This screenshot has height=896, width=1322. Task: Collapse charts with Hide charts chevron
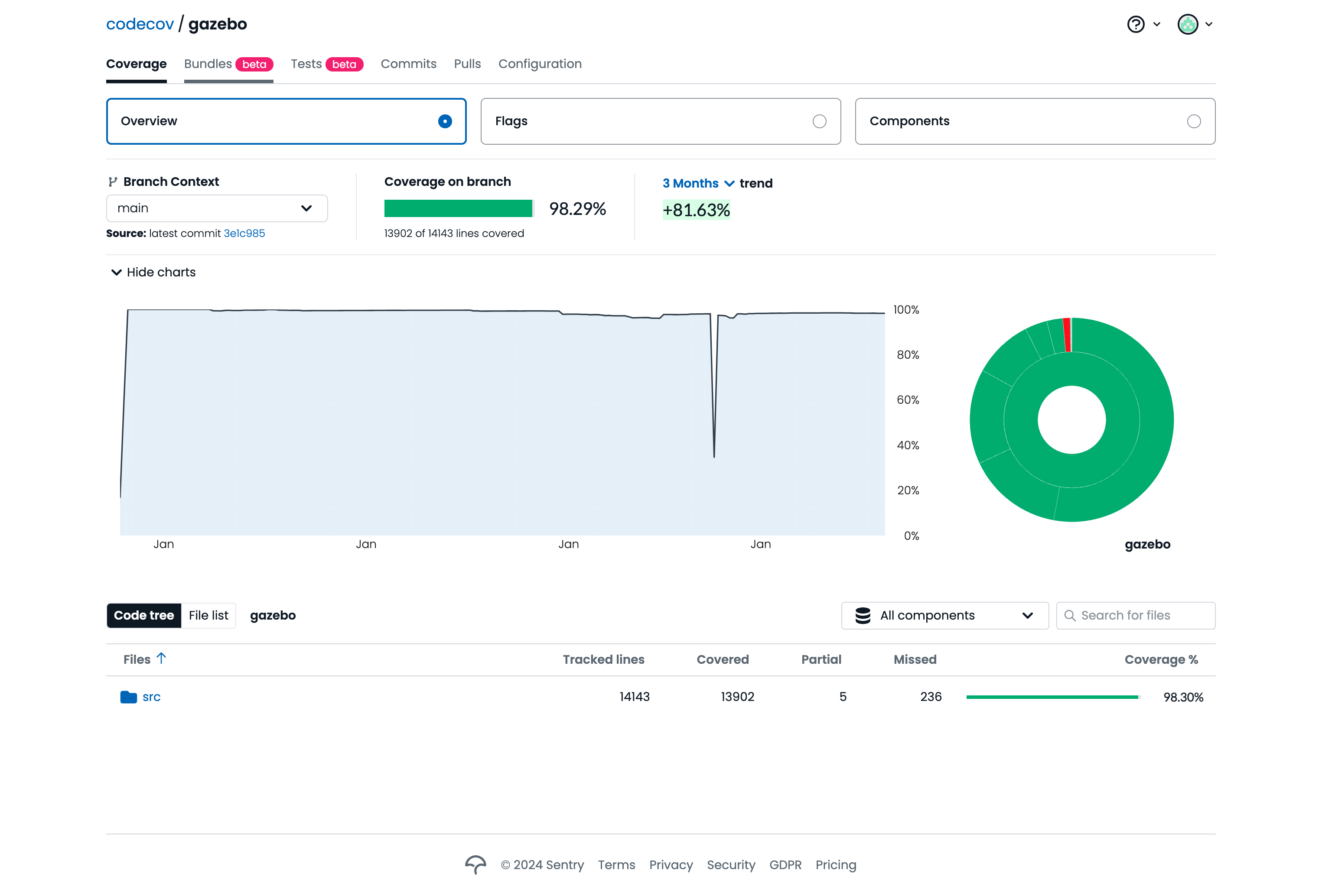click(117, 273)
